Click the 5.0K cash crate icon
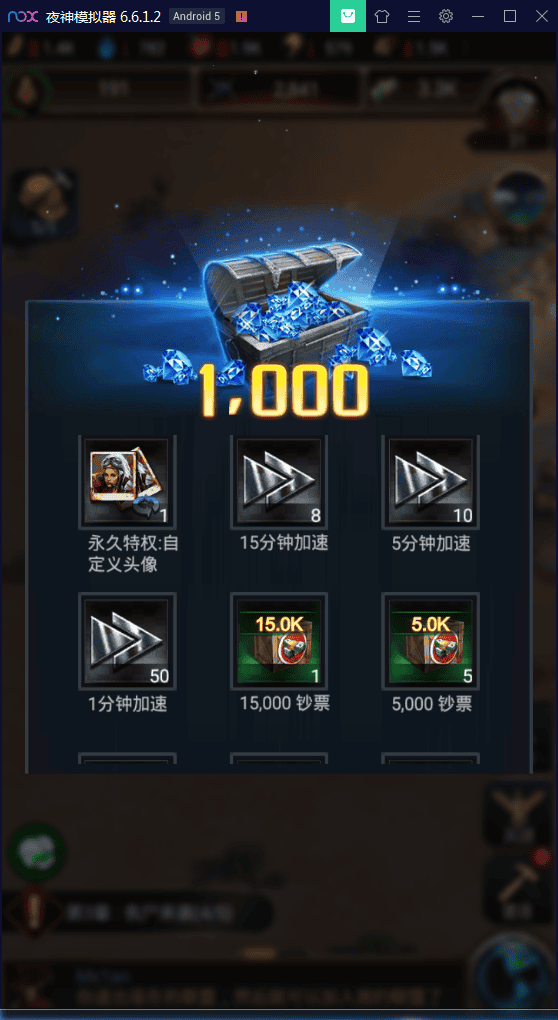 (x=431, y=641)
